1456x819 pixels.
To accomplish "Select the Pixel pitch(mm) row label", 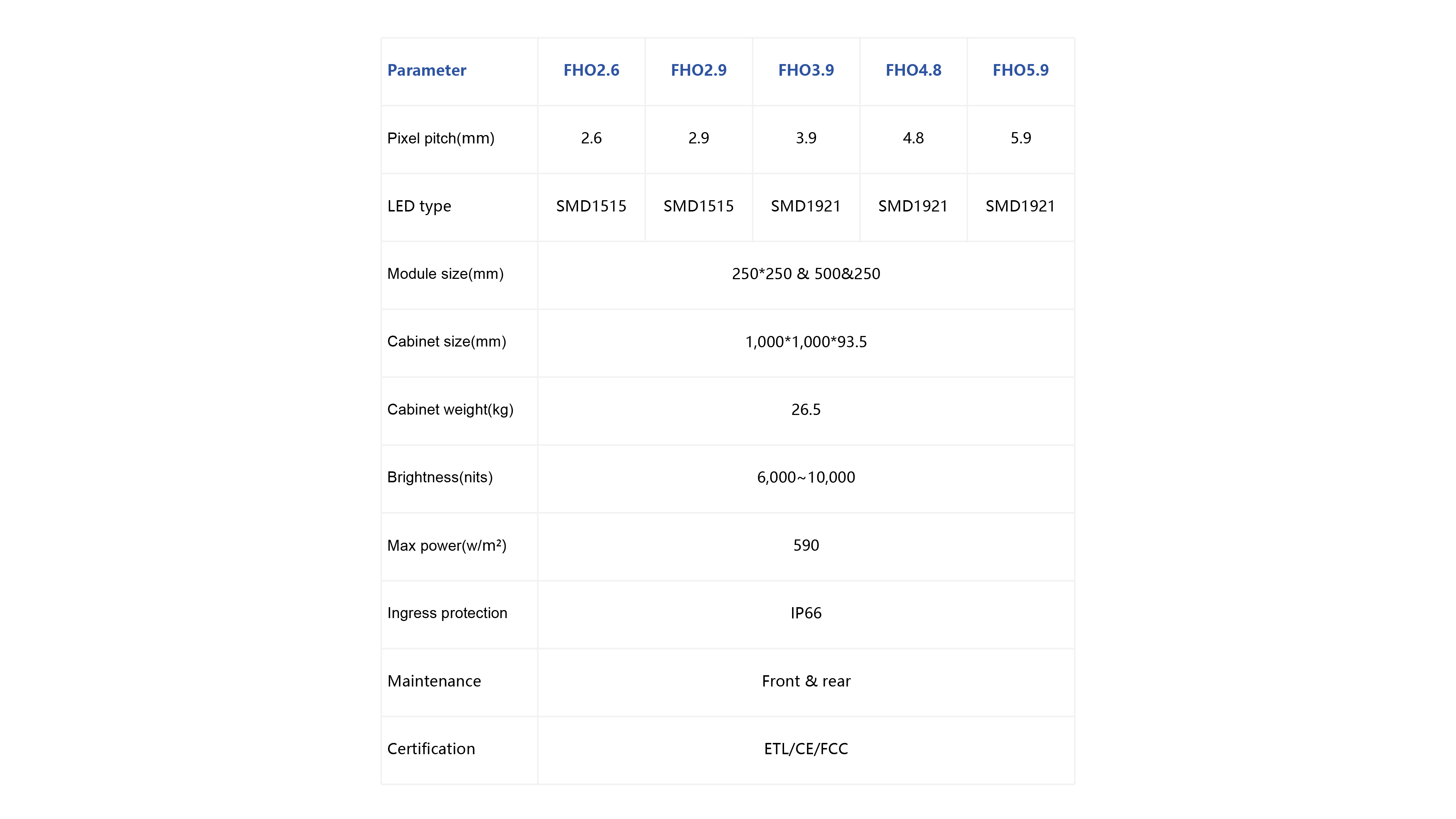I will [x=441, y=138].
